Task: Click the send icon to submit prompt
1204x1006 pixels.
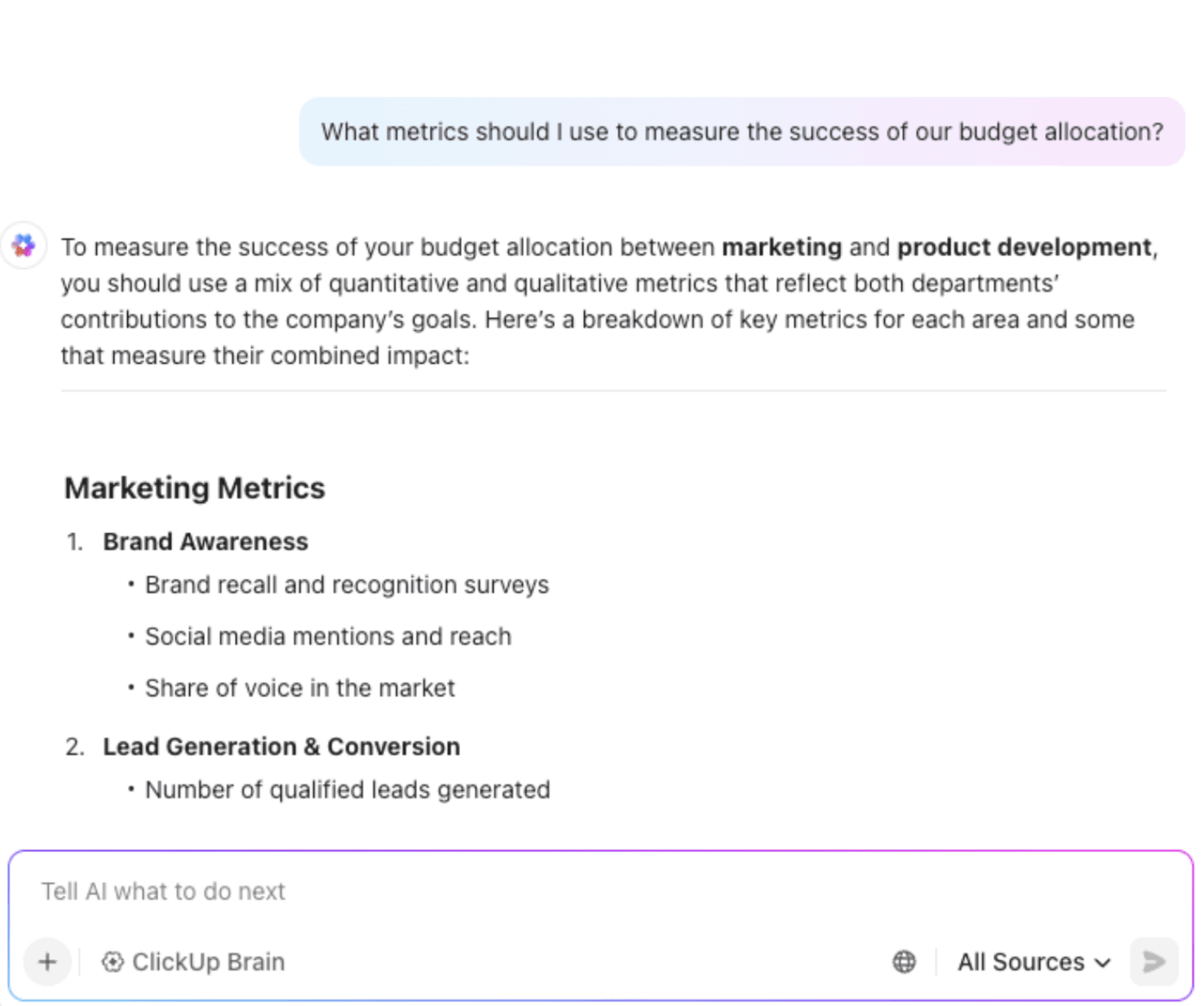Action: [x=1153, y=961]
